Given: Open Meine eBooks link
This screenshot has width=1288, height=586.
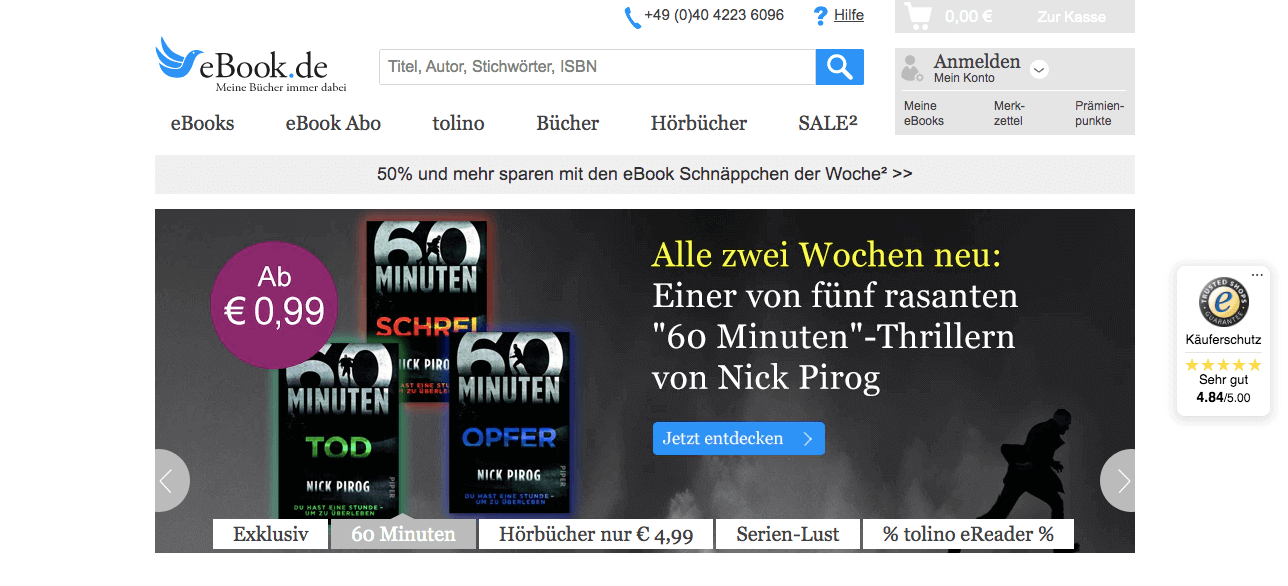Looking at the screenshot, I should [924, 113].
